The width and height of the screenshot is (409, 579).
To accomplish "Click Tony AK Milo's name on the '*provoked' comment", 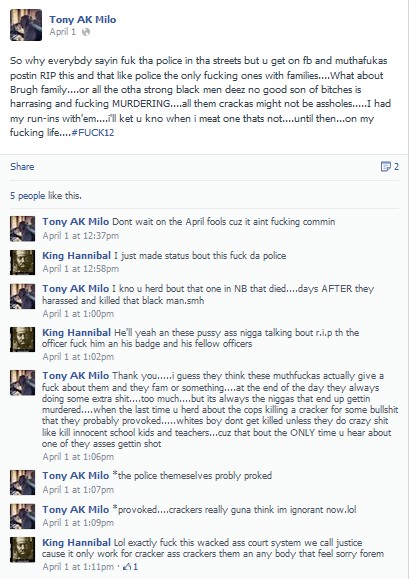I will tap(76, 510).
